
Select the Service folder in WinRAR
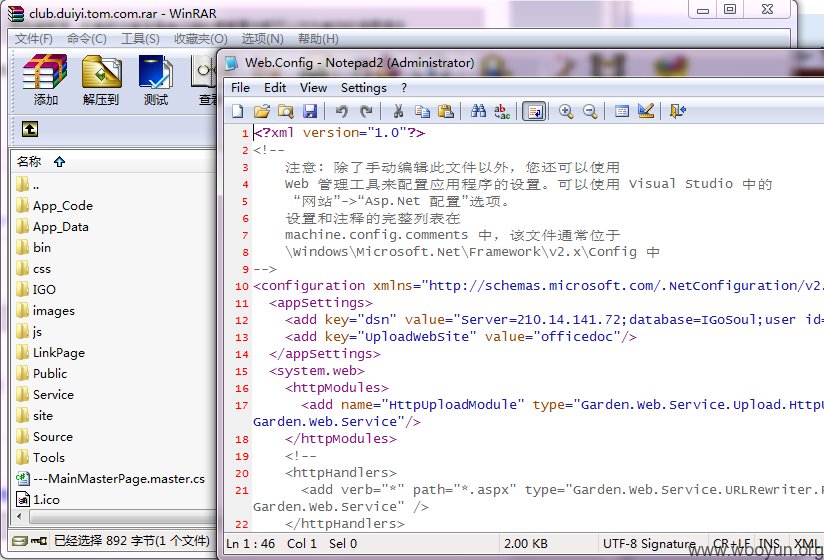45,395
